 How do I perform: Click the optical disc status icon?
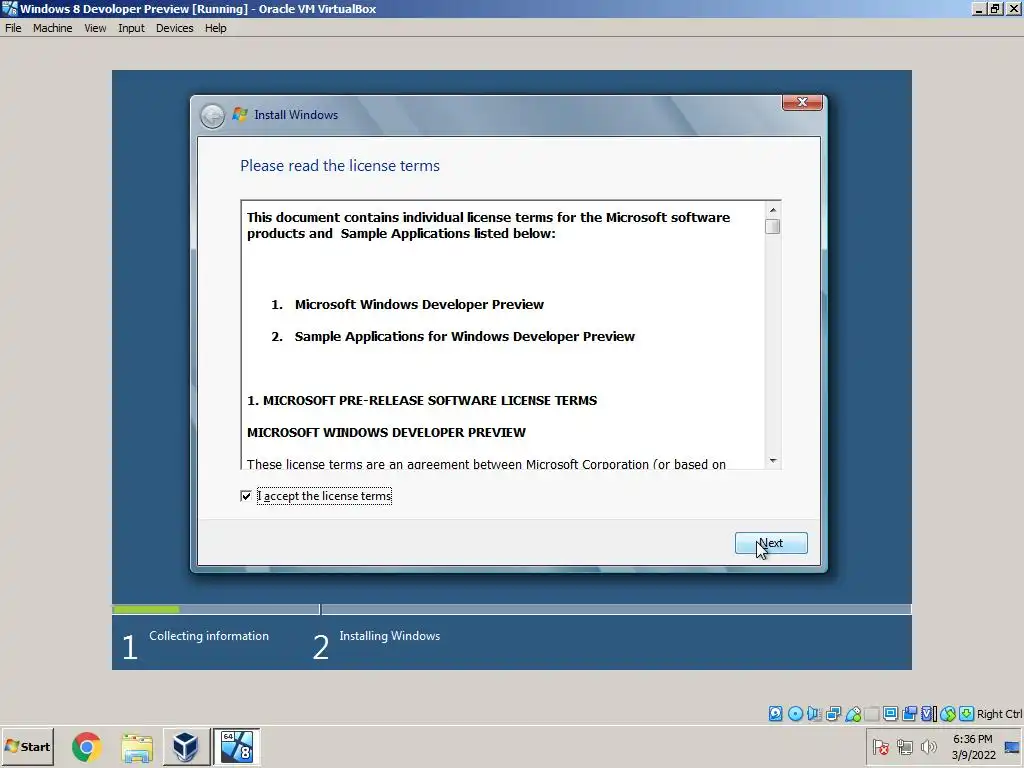795,714
